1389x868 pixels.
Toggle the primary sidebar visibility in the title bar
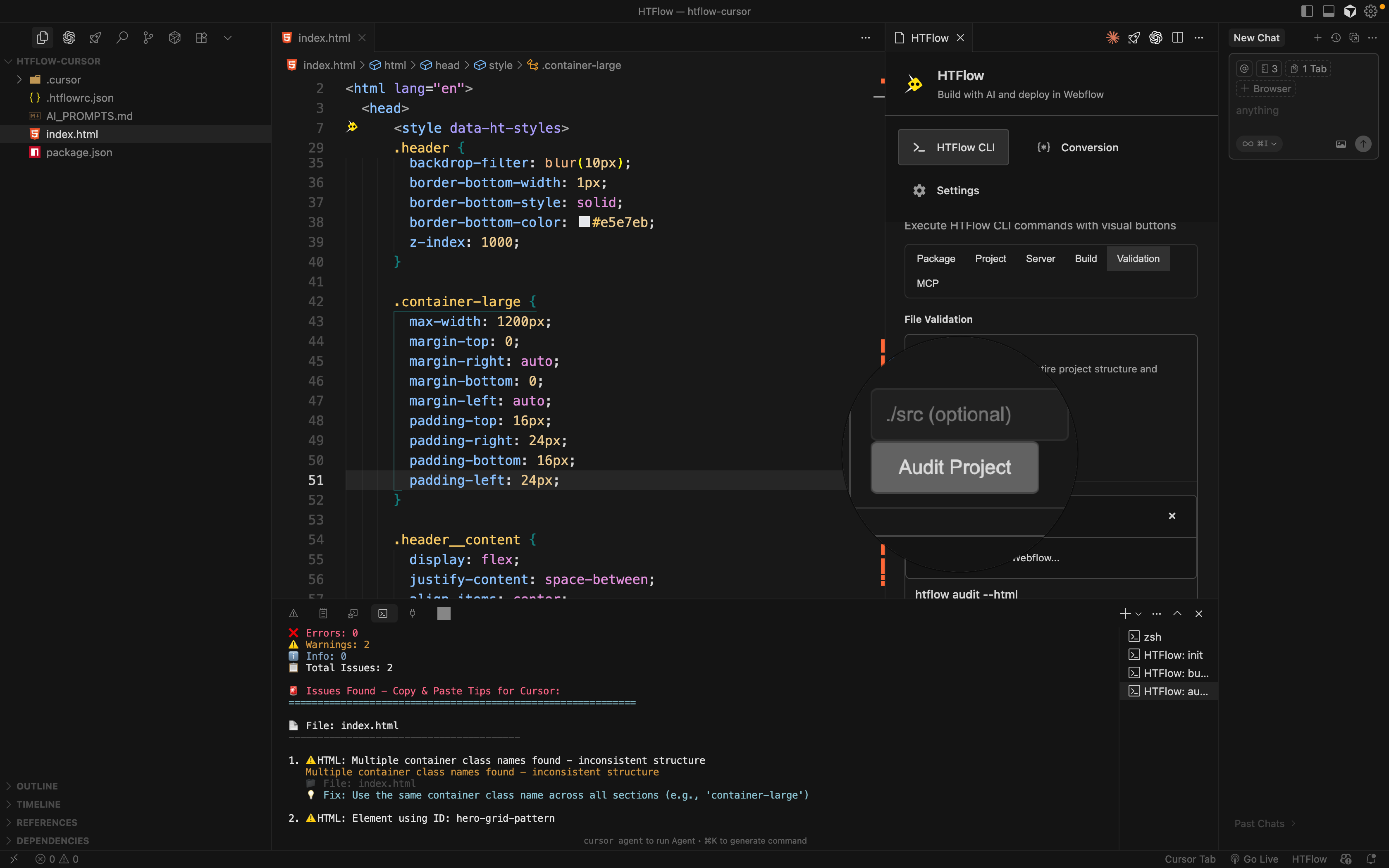coord(1307,11)
